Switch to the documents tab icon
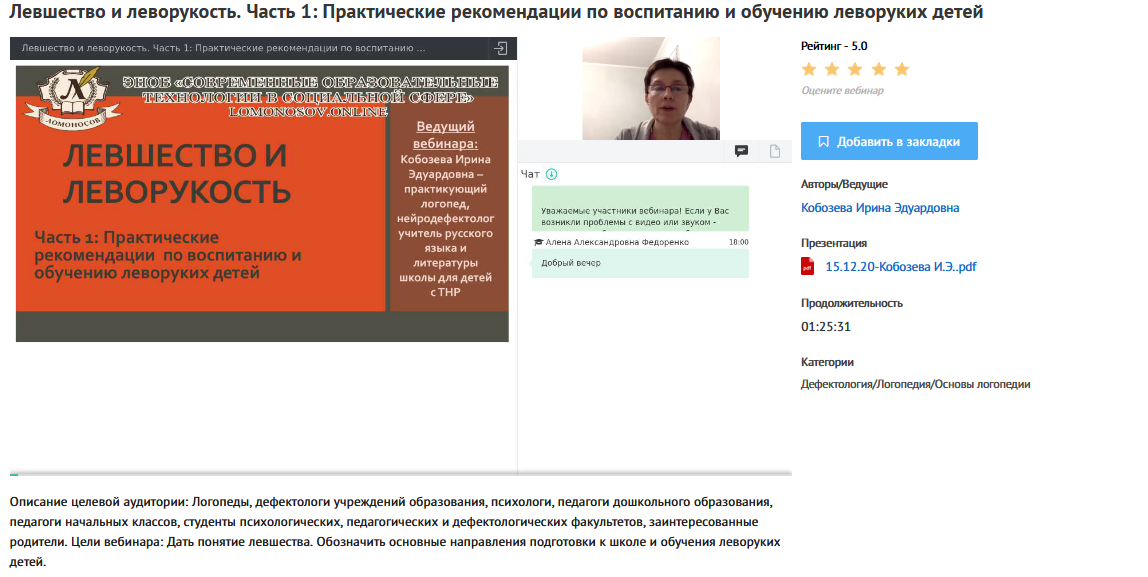Image resolution: width=1148 pixels, height=577 pixels. click(x=775, y=151)
